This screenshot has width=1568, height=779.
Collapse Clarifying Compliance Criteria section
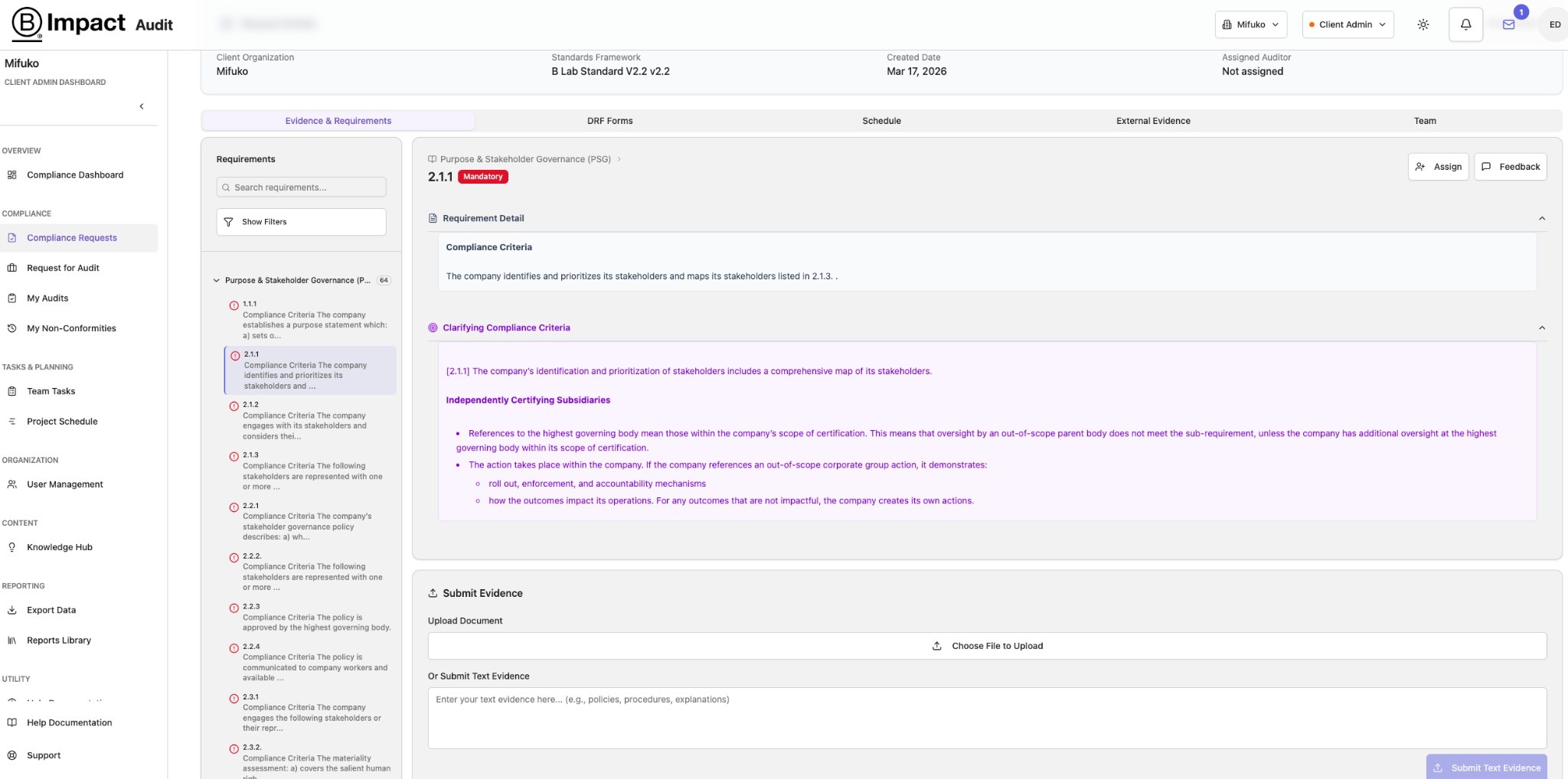click(1541, 328)
